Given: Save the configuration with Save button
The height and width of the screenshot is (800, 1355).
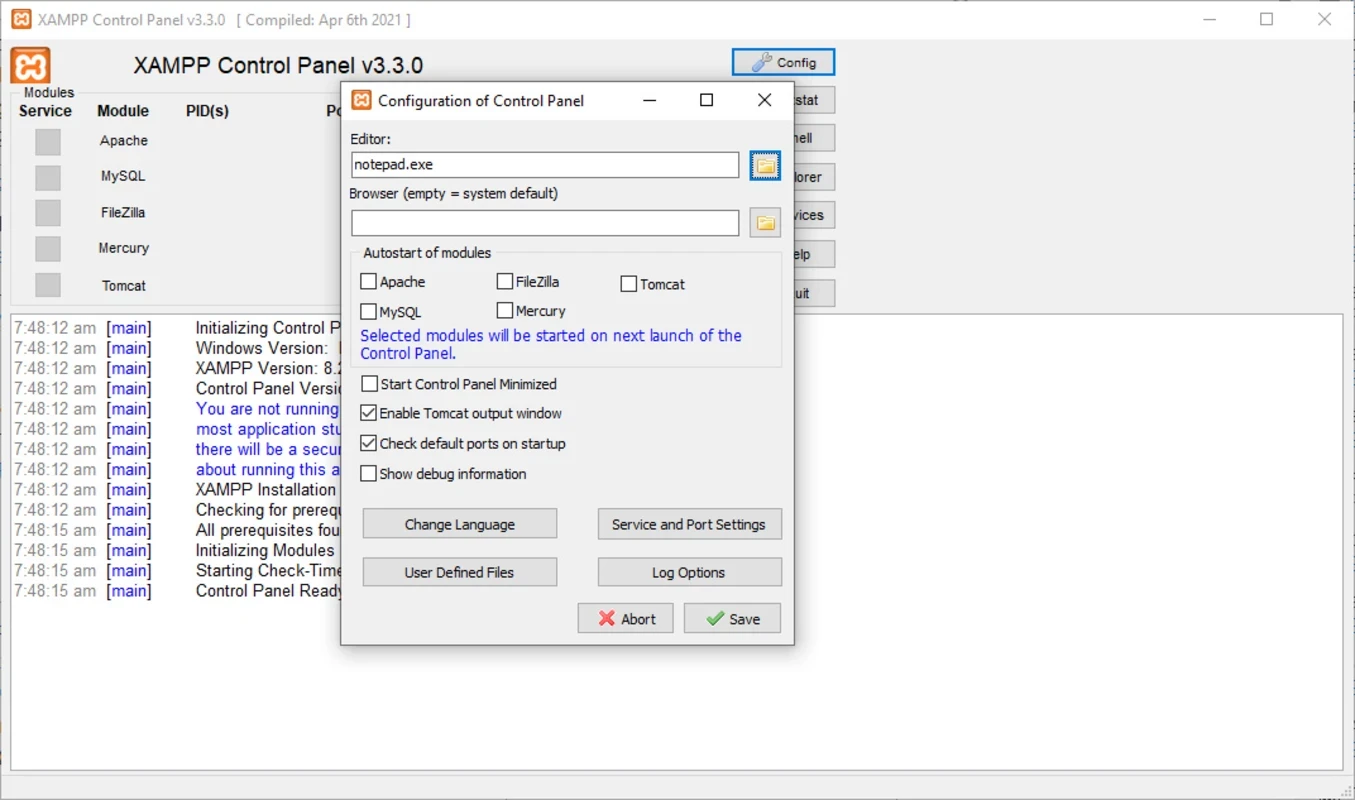Looking at the screenshot, I should (x=732, y=619).
